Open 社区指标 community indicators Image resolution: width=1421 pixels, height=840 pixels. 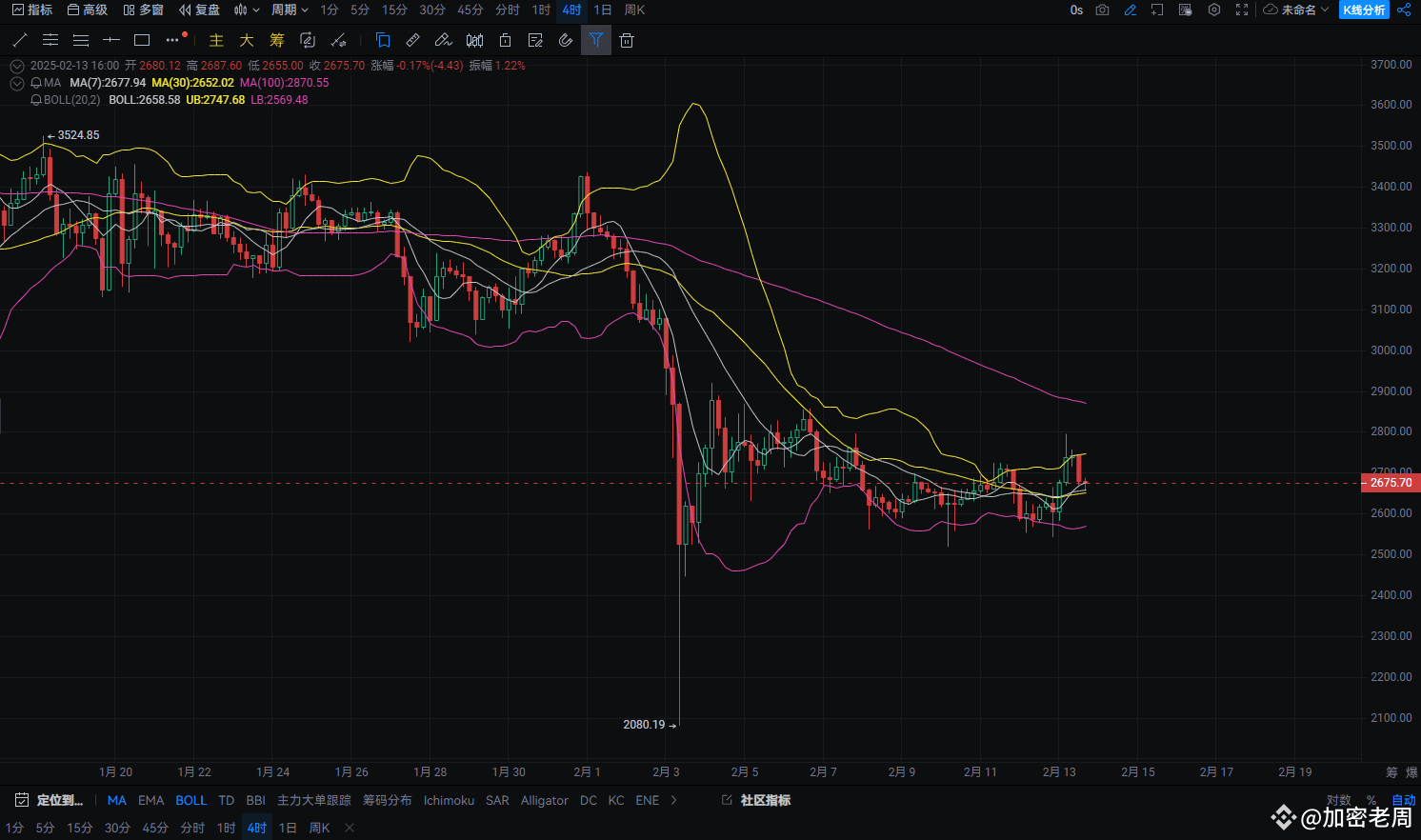point(757,800)
